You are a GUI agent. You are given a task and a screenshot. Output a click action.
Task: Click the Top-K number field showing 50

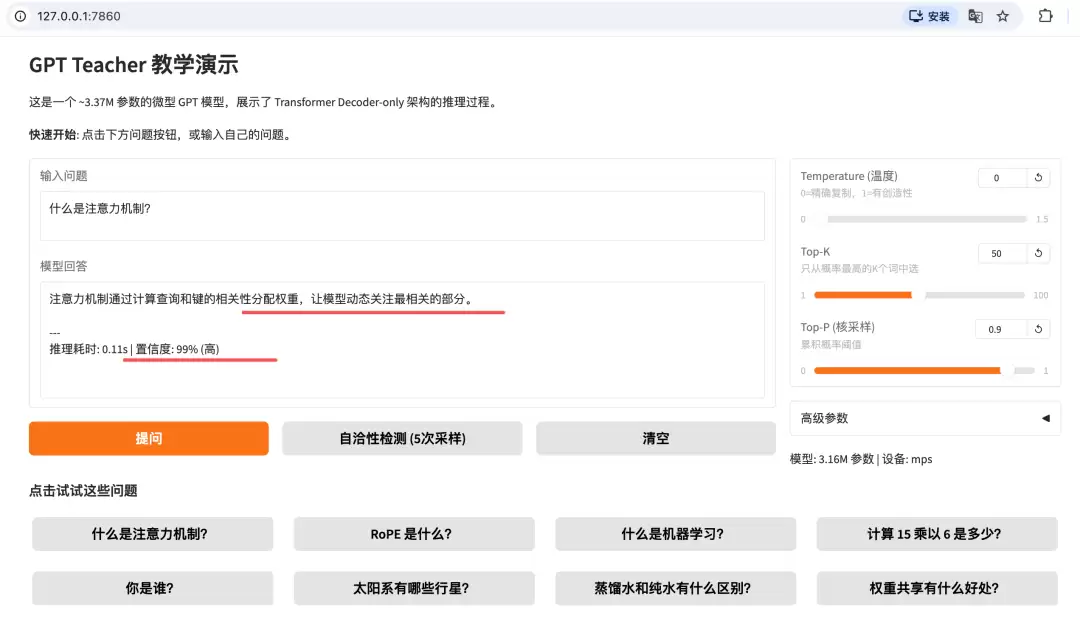click(x=1003, y=253)
